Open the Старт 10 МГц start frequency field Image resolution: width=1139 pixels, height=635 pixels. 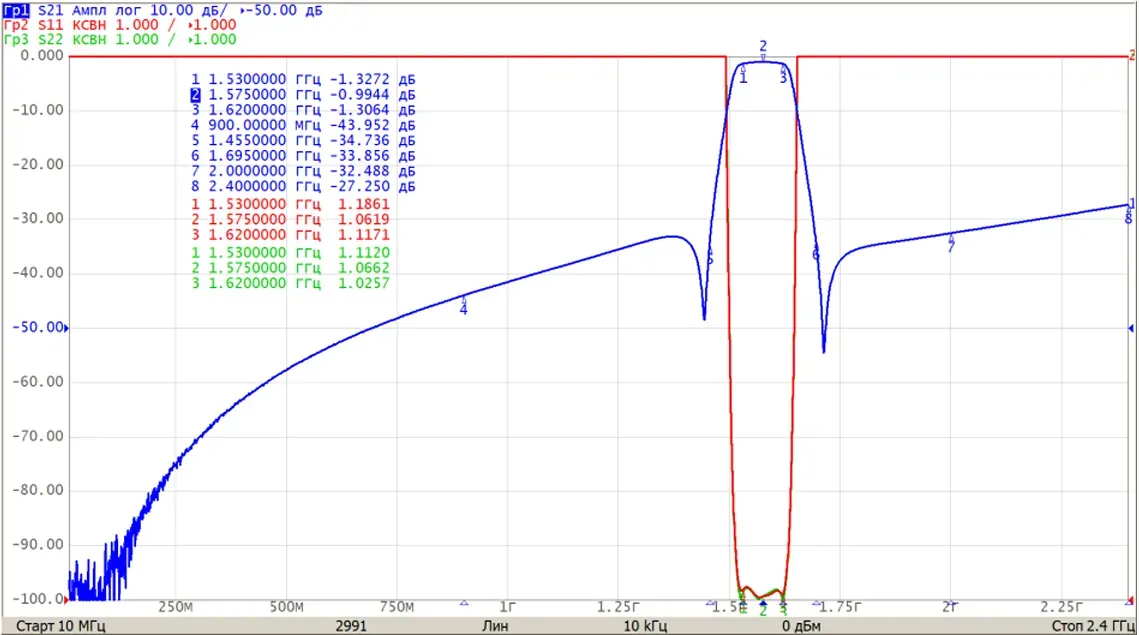[x=61, y=626]
